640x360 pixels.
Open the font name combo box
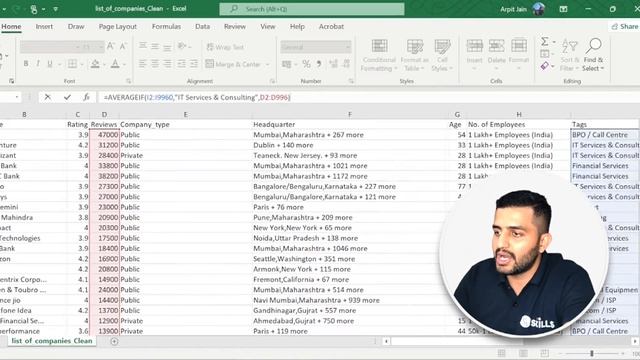click(49, 47)
